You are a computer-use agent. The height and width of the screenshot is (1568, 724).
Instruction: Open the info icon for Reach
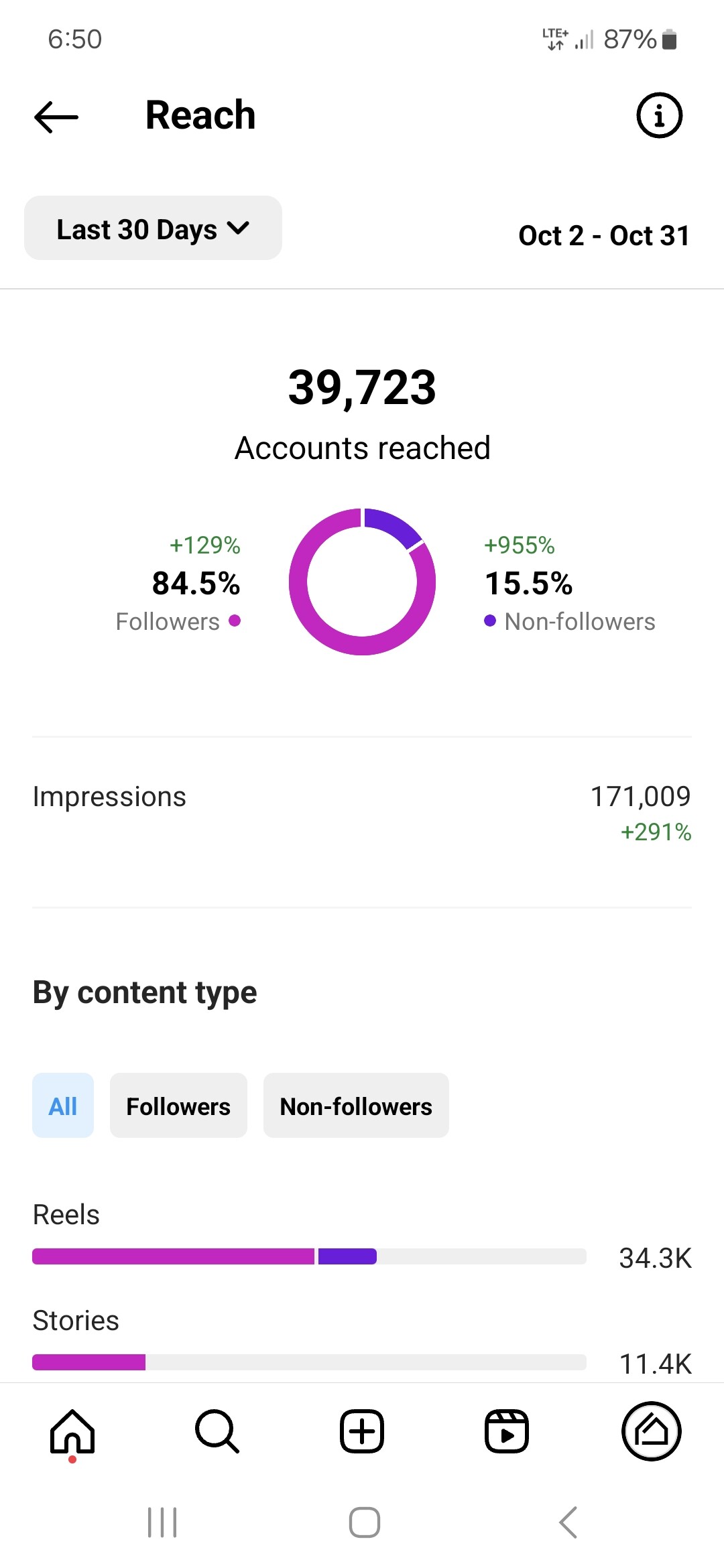[x=659, y=115]
